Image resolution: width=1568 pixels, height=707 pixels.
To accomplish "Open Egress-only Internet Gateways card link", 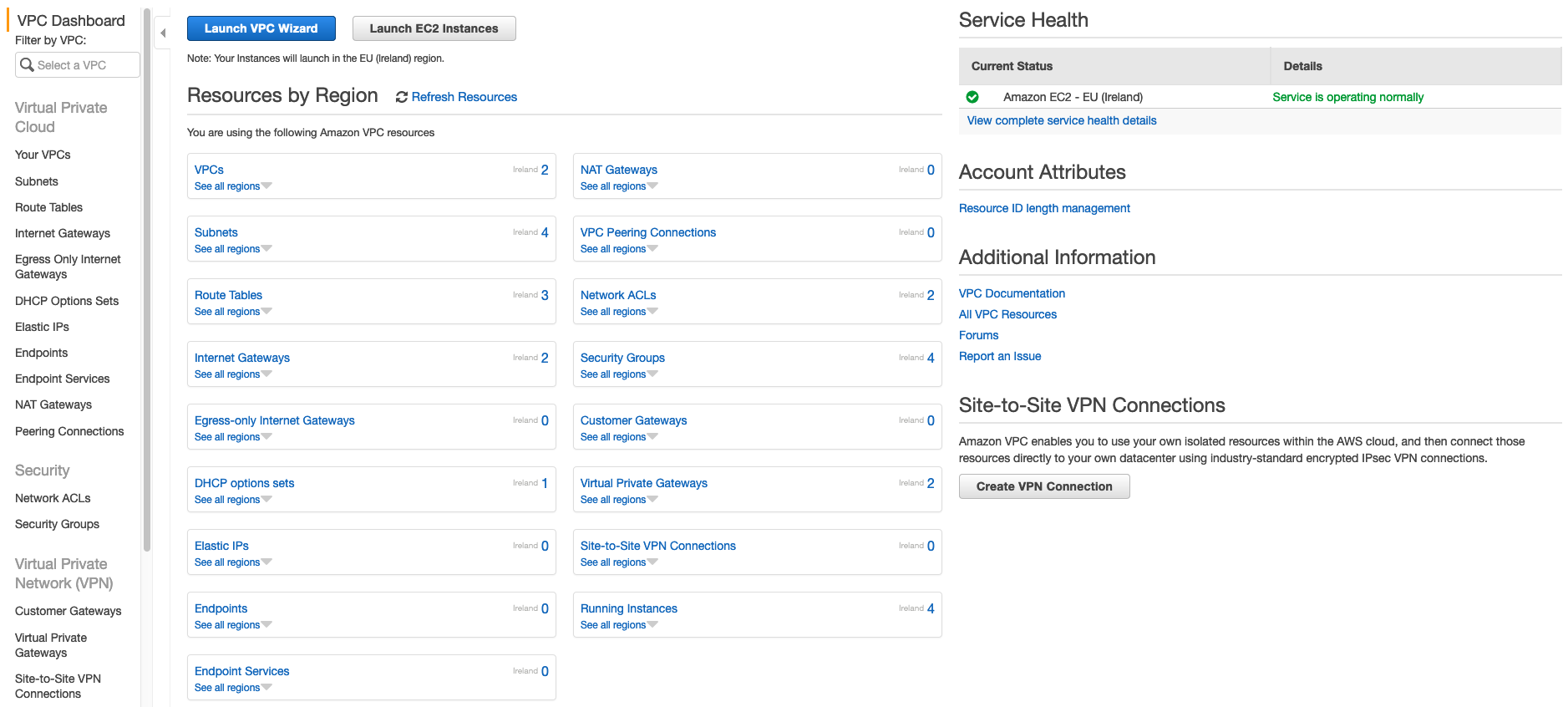I will [275, 420].
